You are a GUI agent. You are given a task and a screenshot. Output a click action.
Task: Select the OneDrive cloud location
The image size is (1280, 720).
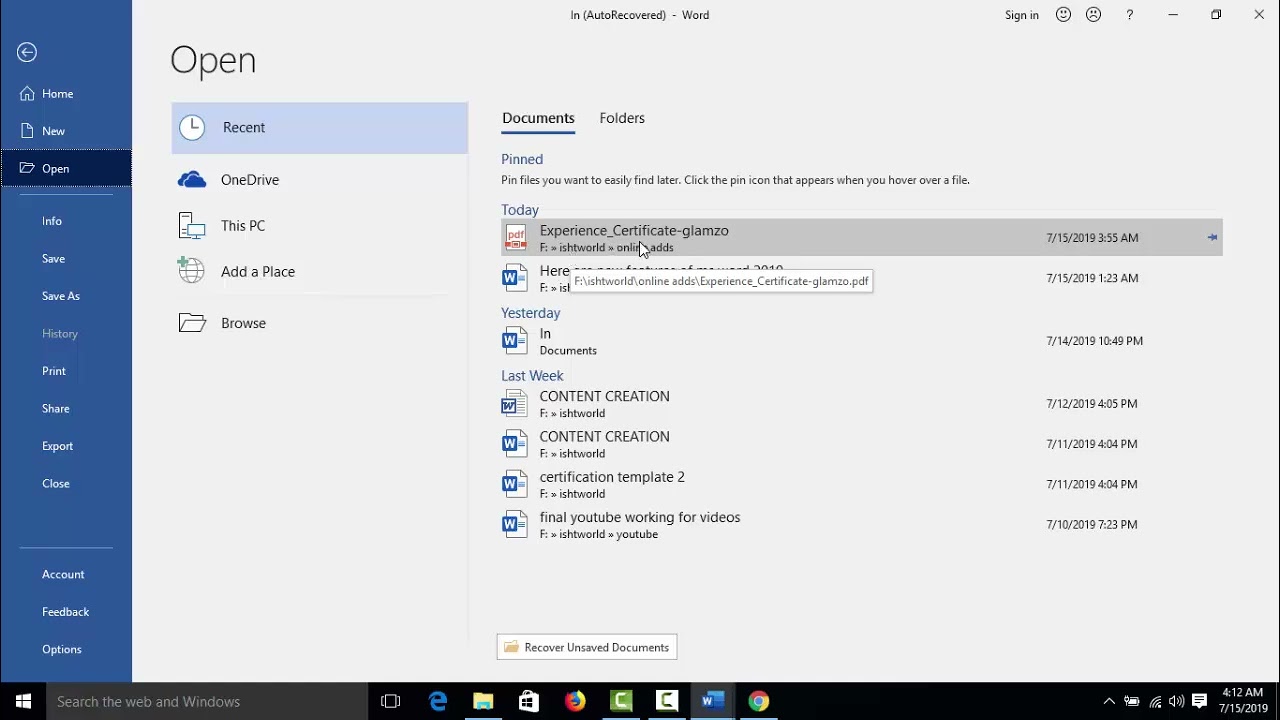(x=320, y=180)
